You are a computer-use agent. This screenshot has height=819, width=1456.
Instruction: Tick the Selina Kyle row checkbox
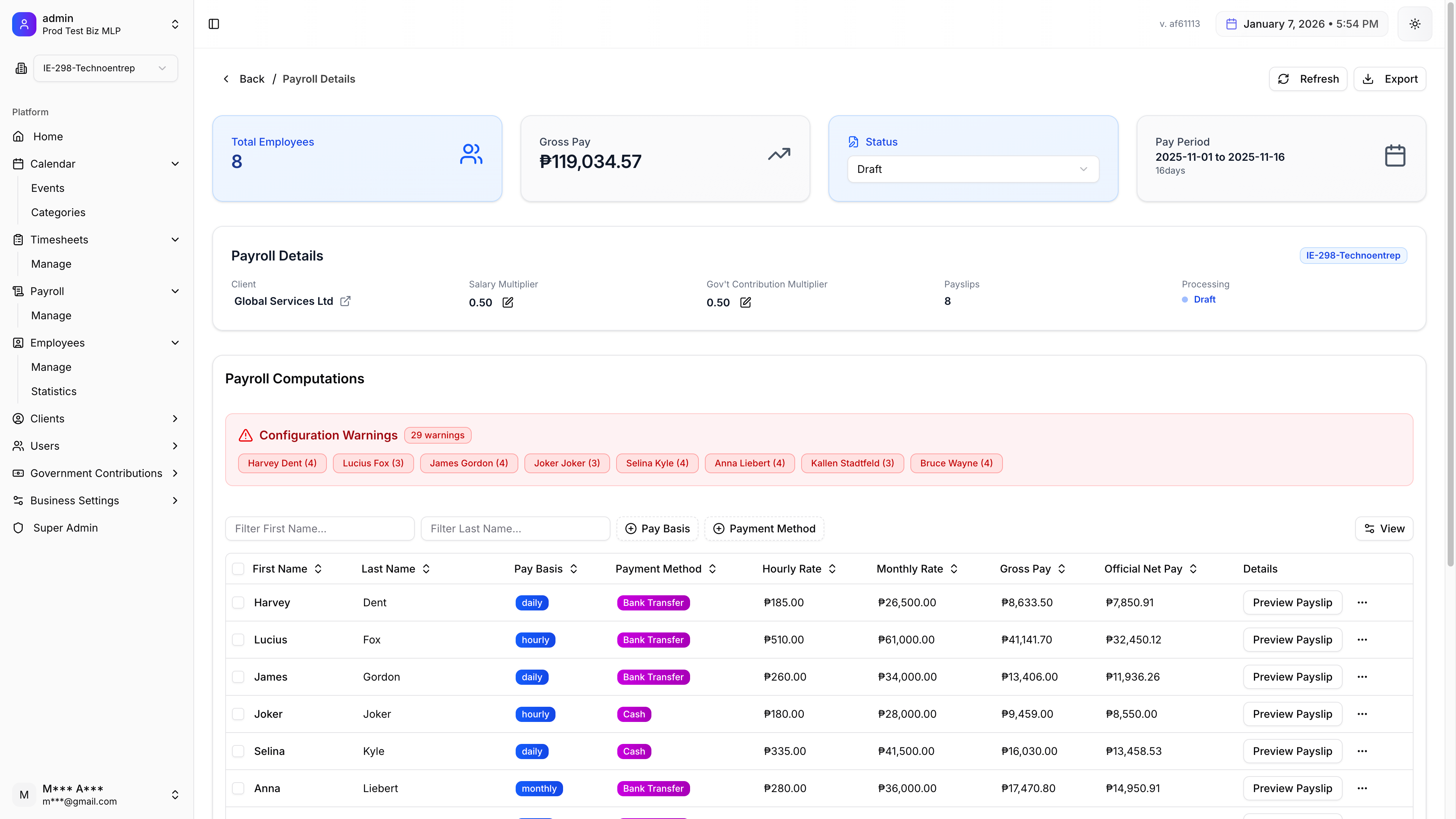pyautogui.click(x=238, y=751)
